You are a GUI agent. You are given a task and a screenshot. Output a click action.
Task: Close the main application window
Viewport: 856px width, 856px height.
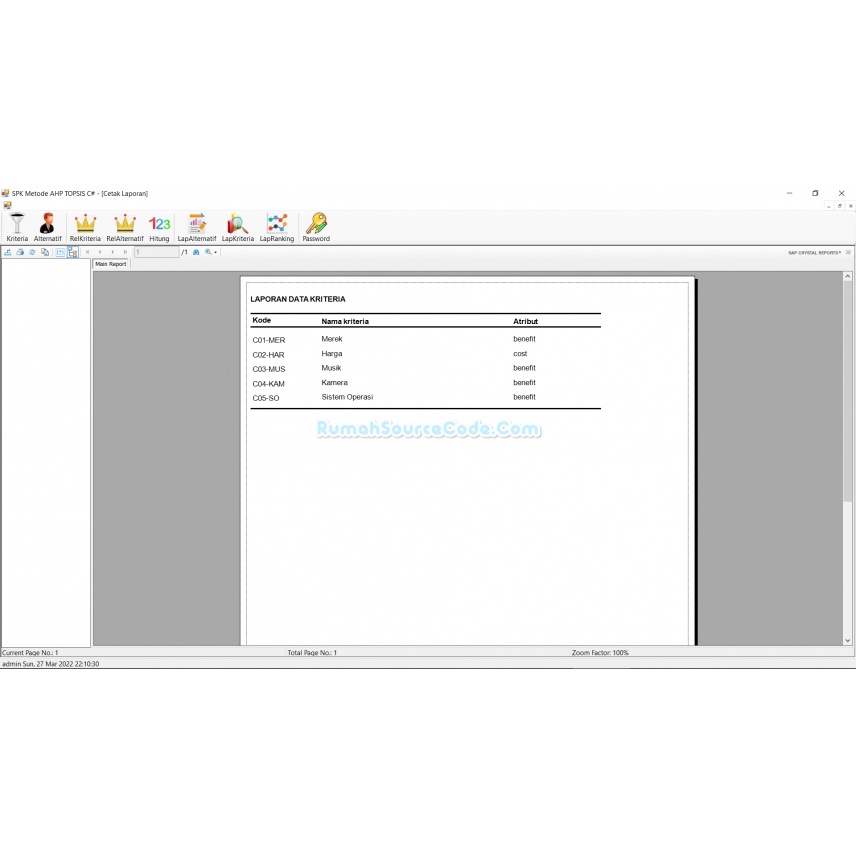841,193
